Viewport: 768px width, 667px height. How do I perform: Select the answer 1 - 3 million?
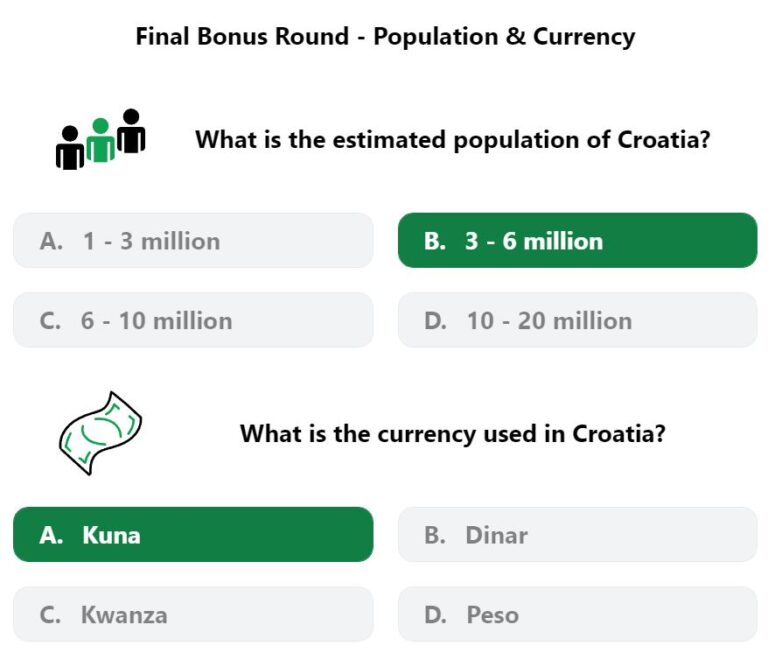(193, 240)
